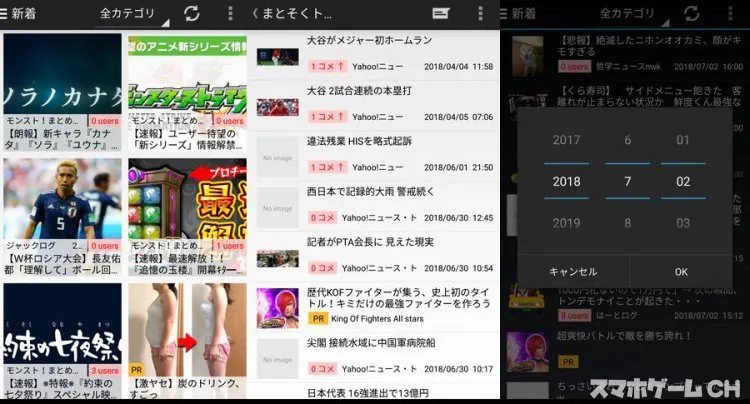Select month 6 in date picker
The image size is (750, 404).
pos(628,140)
